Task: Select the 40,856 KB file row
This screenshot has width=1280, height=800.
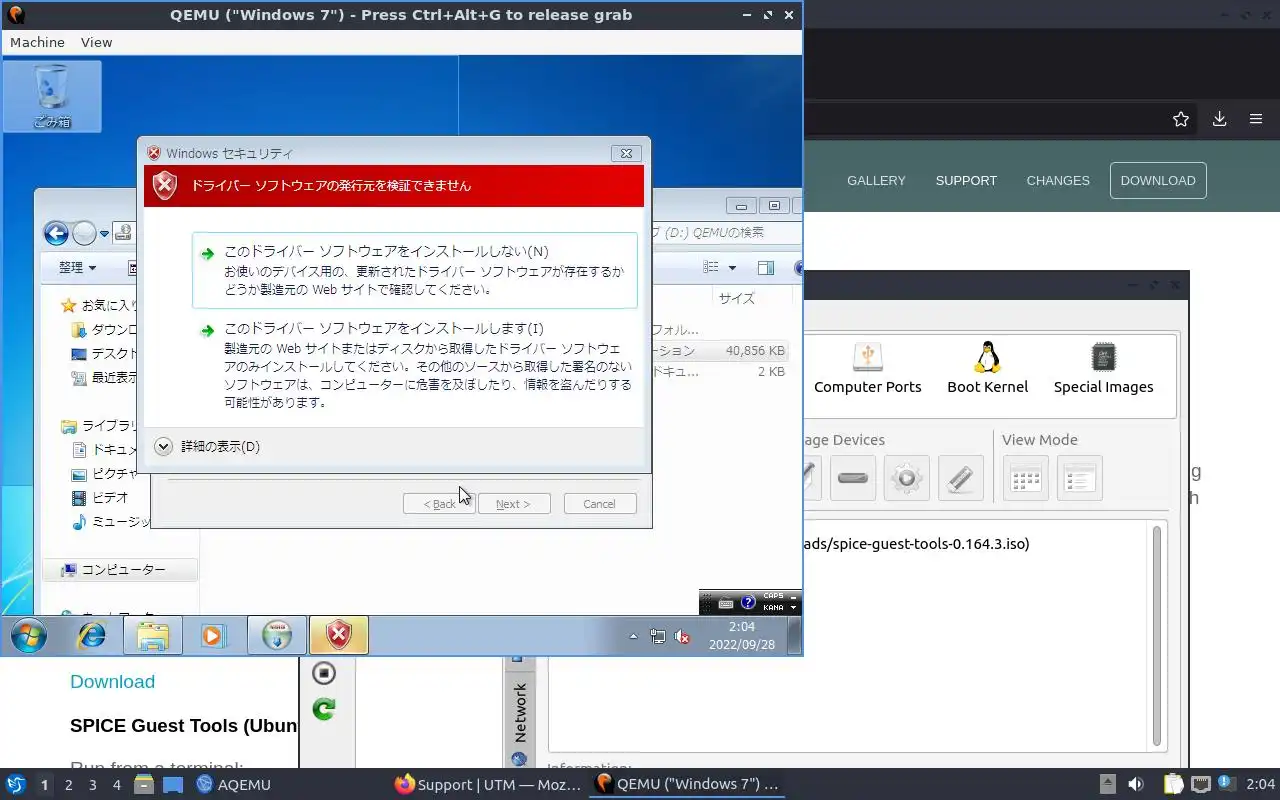Action: [721, 351]
